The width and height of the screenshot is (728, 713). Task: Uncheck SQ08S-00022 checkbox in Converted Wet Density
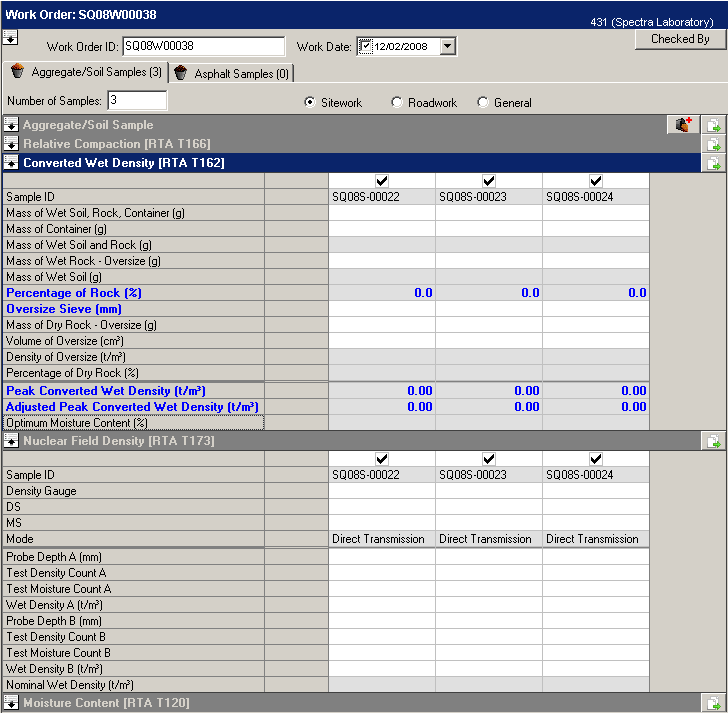pos(382,181)
